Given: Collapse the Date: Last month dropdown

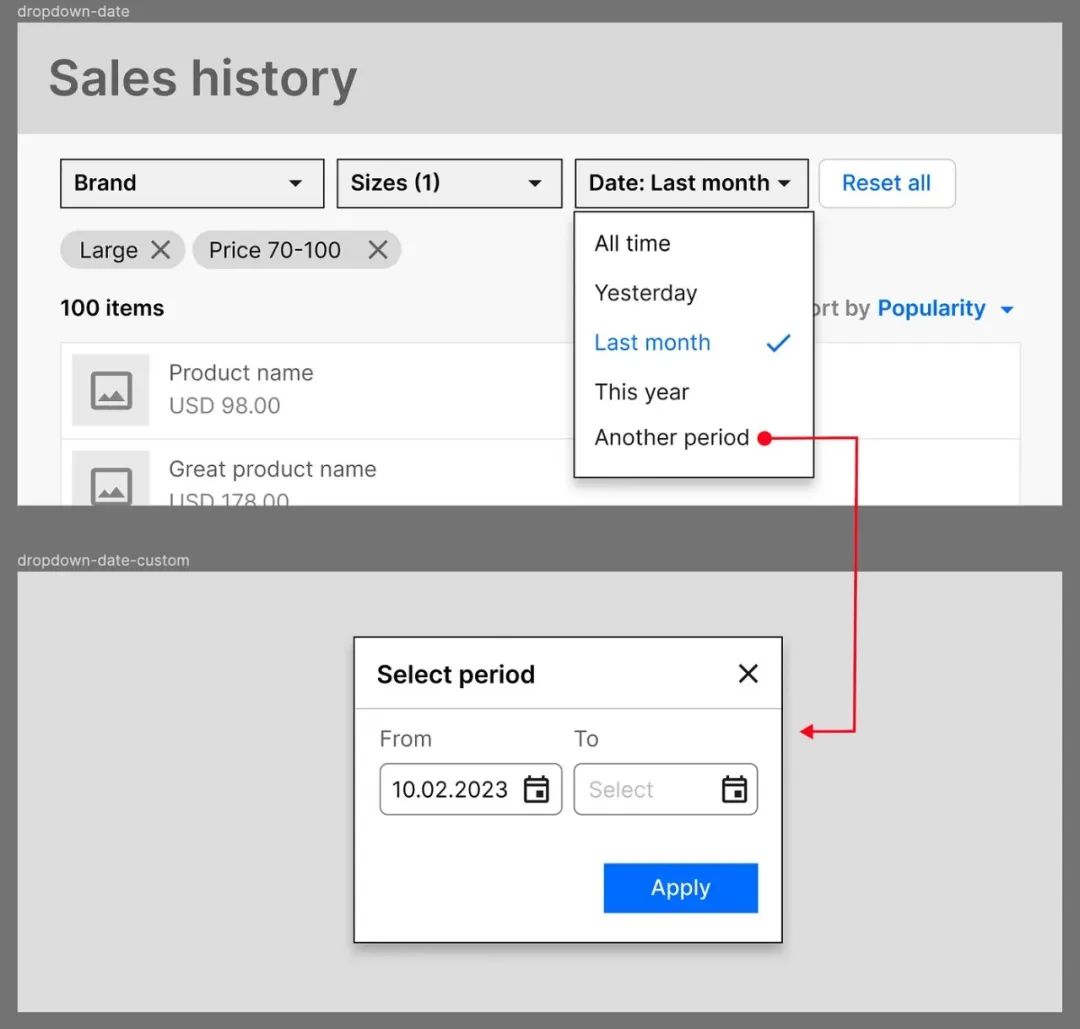Looking at the screenshot, I should click(x=692, y=183).
